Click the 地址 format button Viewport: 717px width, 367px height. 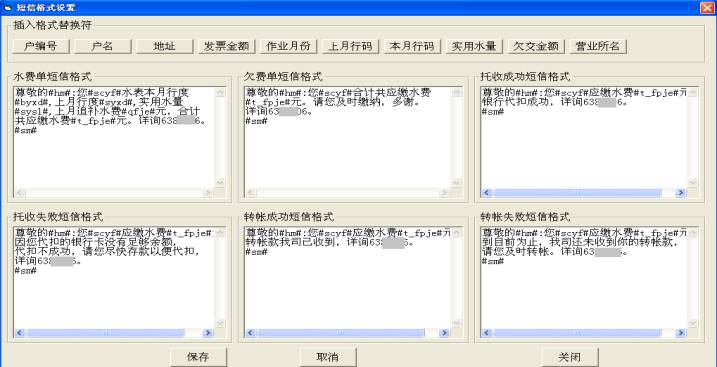click(165, 46)
